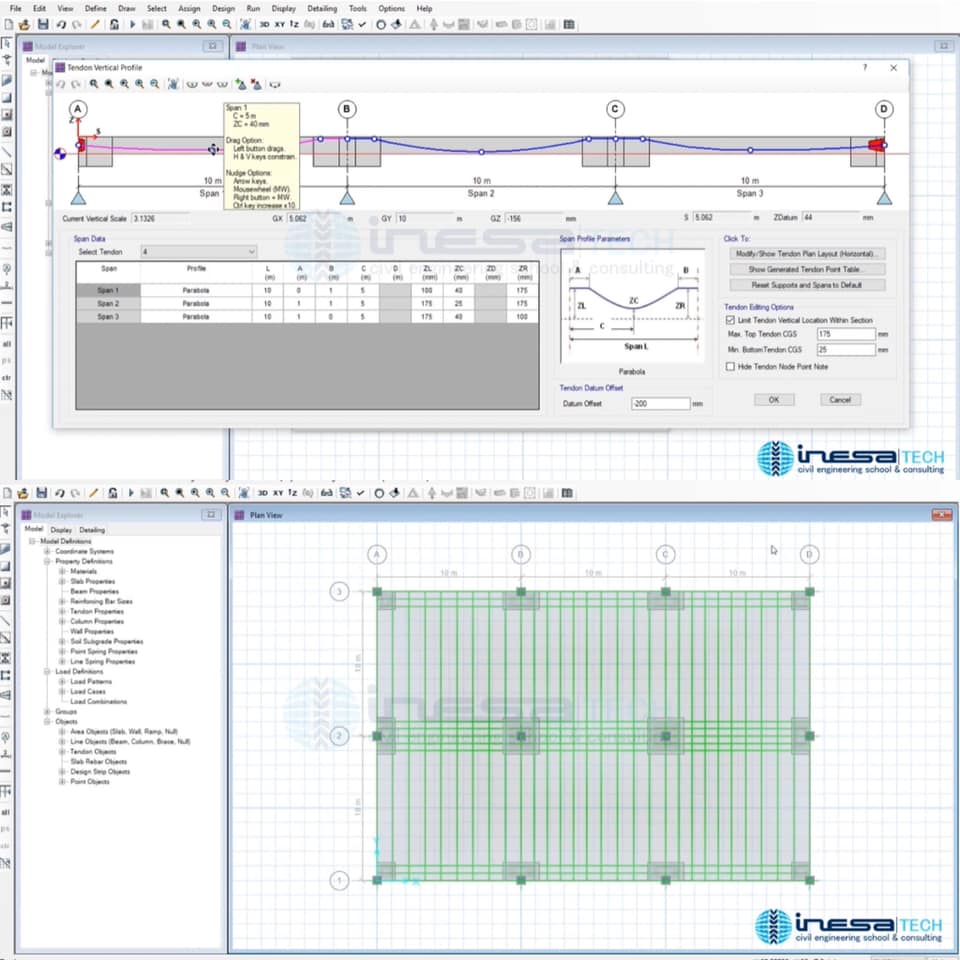Click the Save icon directly under the menu bar

(43, 24)
